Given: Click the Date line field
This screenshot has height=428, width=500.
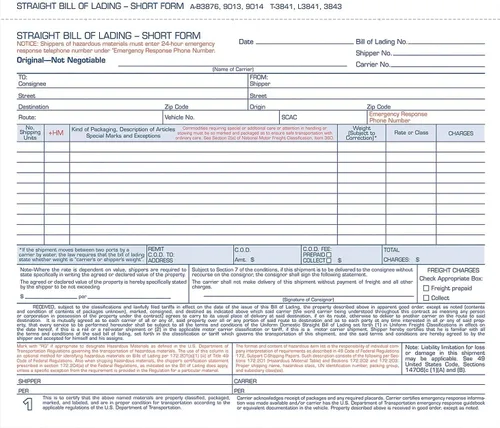Looking at the screenshot, I should click(304, 41).
